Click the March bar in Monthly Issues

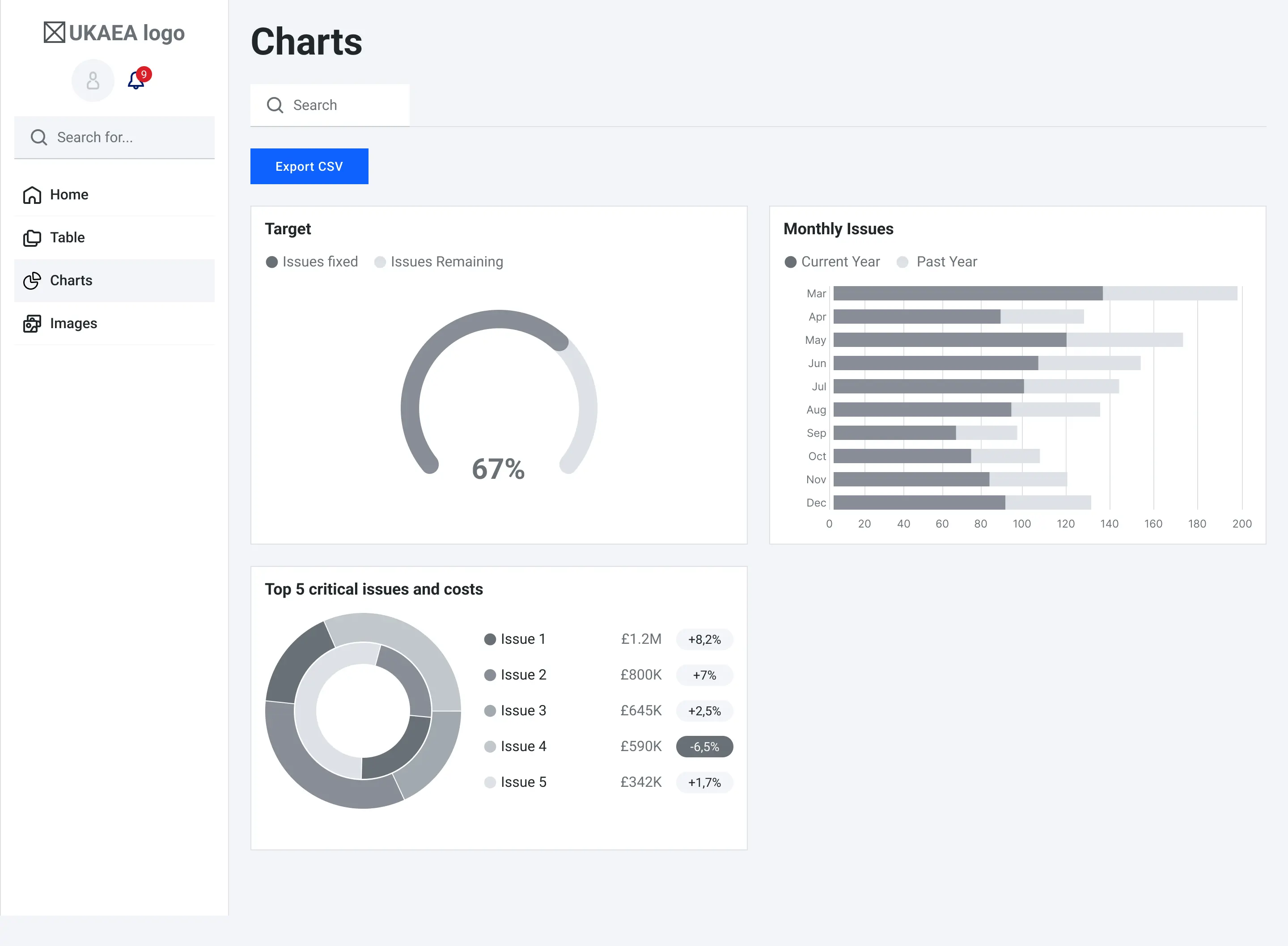click(x=967, y=294)
